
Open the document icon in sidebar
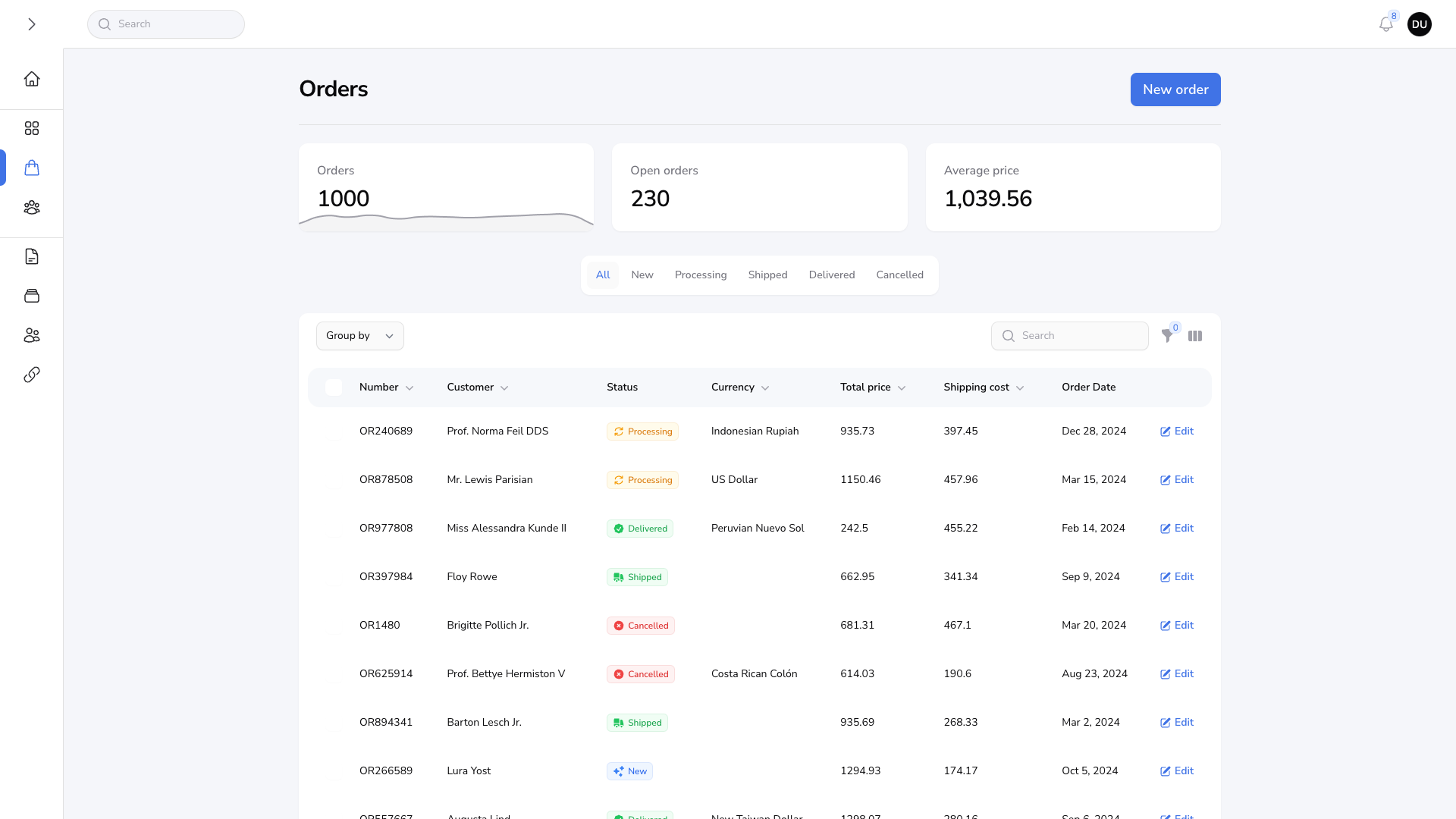[x=32, y=256]
